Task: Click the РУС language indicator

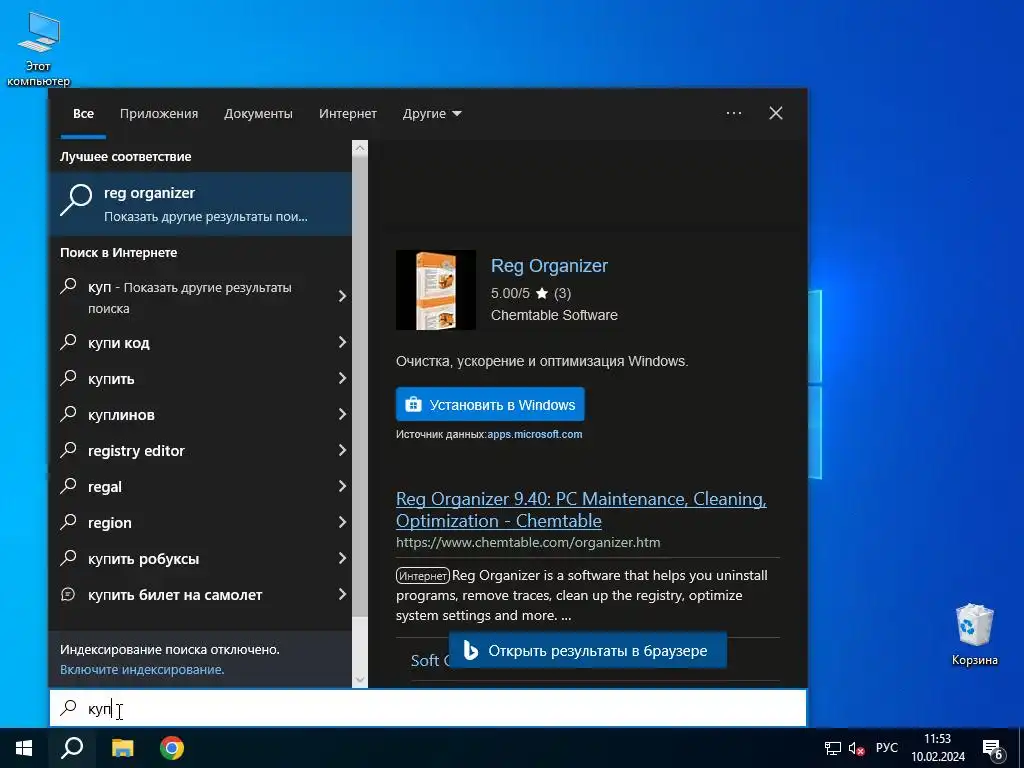Action: (887, 748)
